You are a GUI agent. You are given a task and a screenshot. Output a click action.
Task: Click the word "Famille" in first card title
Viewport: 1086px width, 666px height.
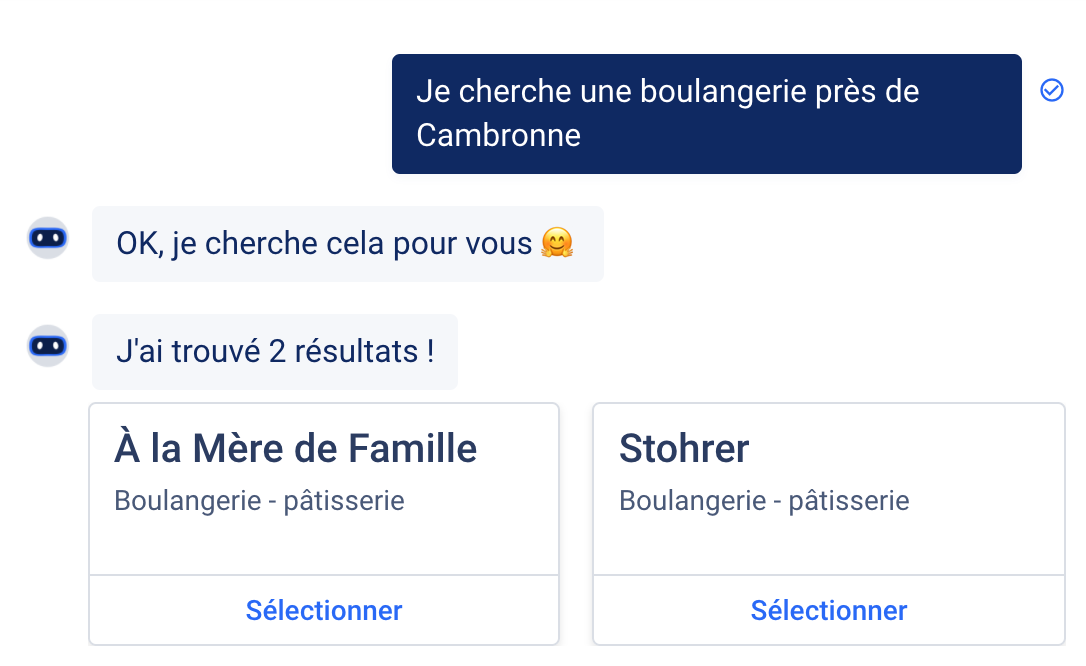pos(413,449)
